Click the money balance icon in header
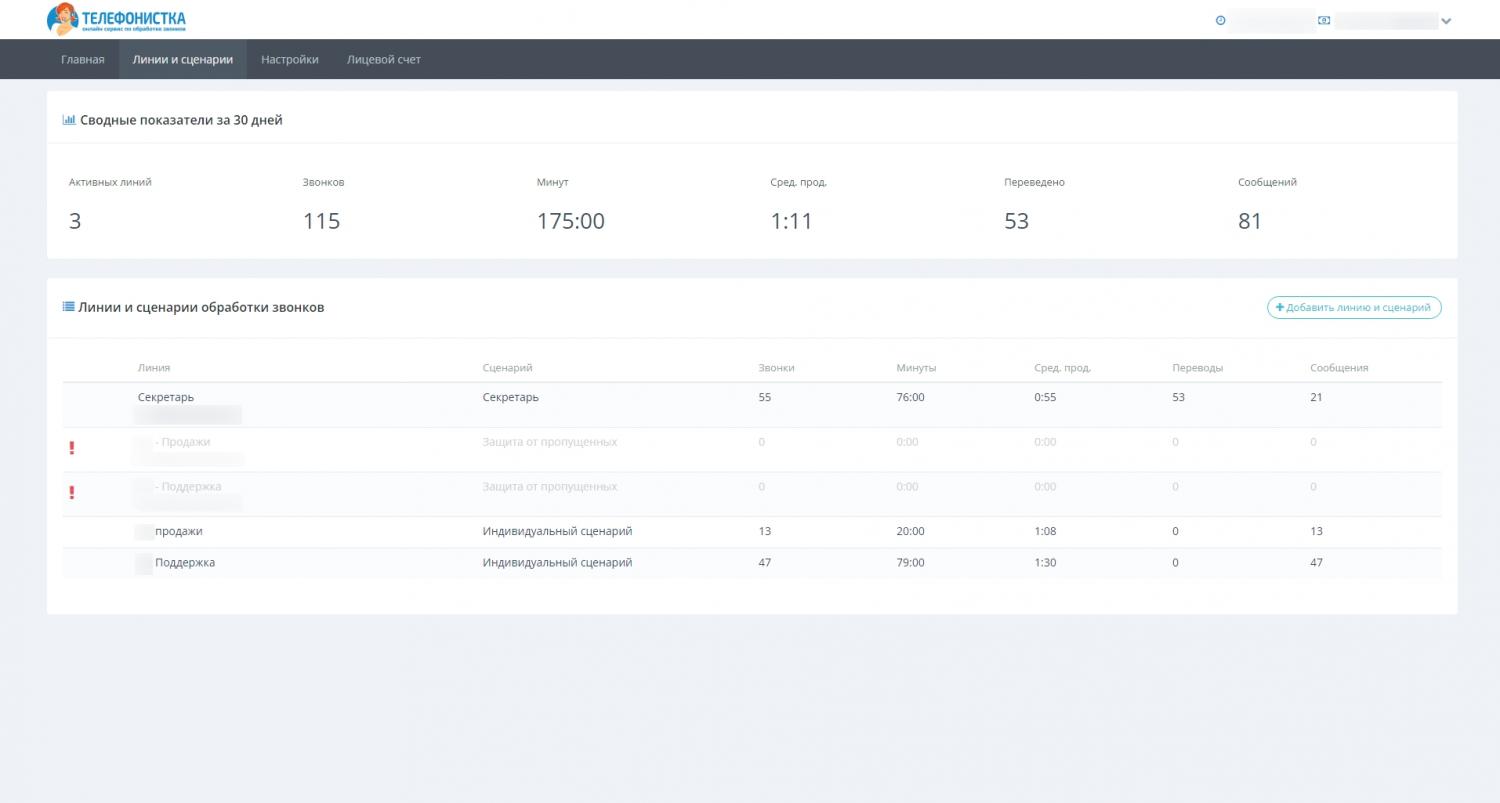This screenshot has height=803, width=1500. pos(1324,20)
